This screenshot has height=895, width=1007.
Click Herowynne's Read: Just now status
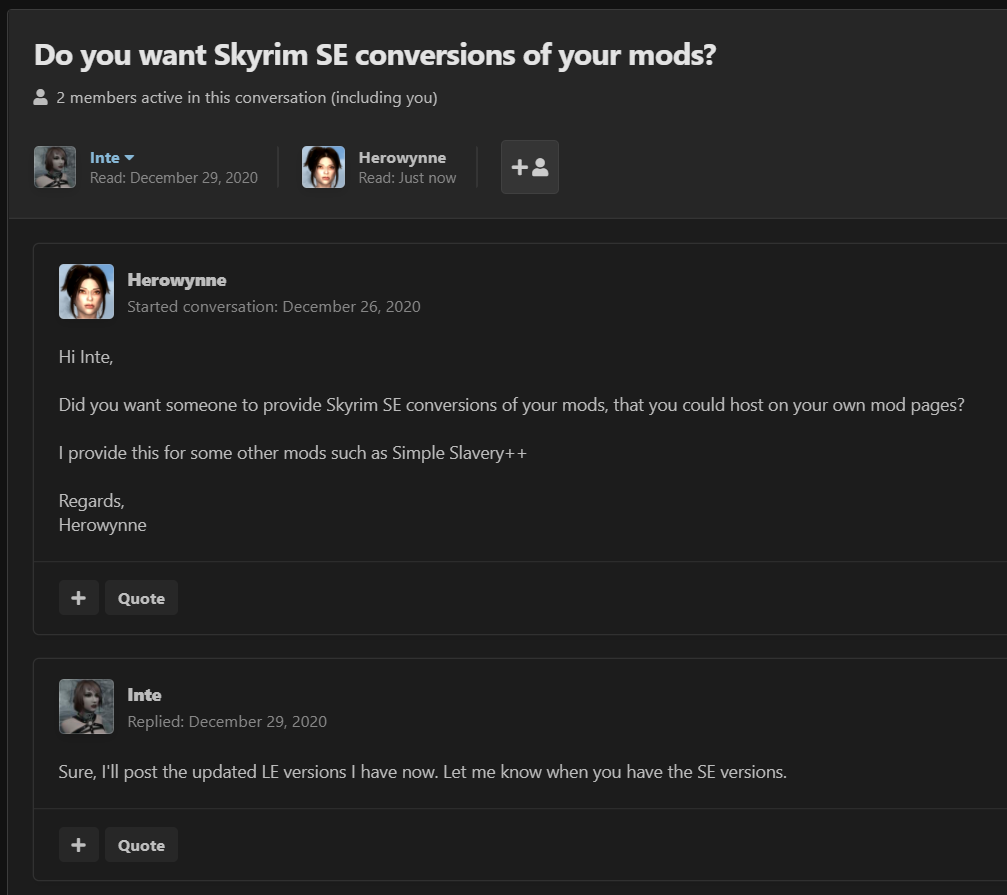click(x=407, y=178)
